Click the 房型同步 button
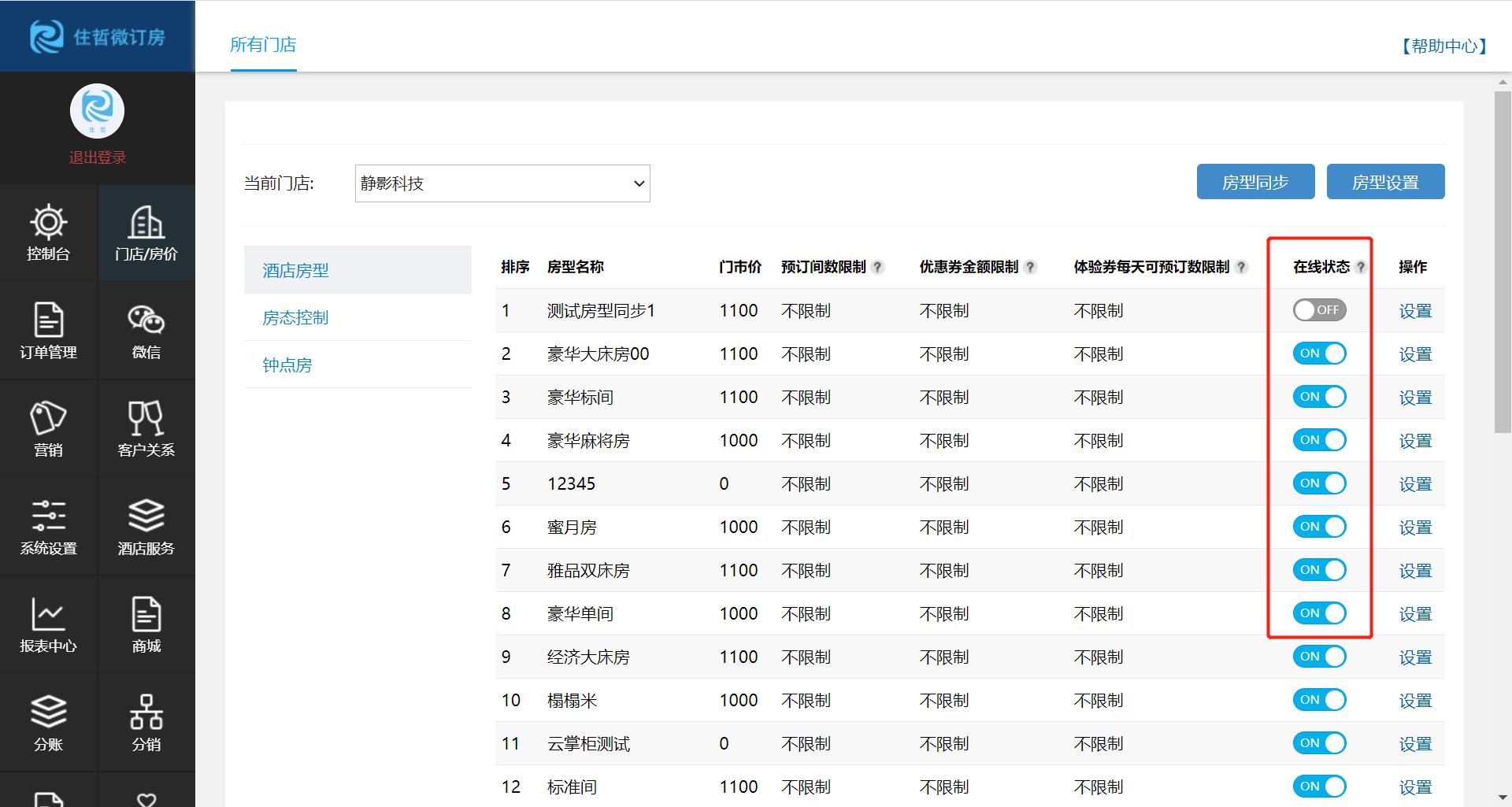 (1255, 182)
